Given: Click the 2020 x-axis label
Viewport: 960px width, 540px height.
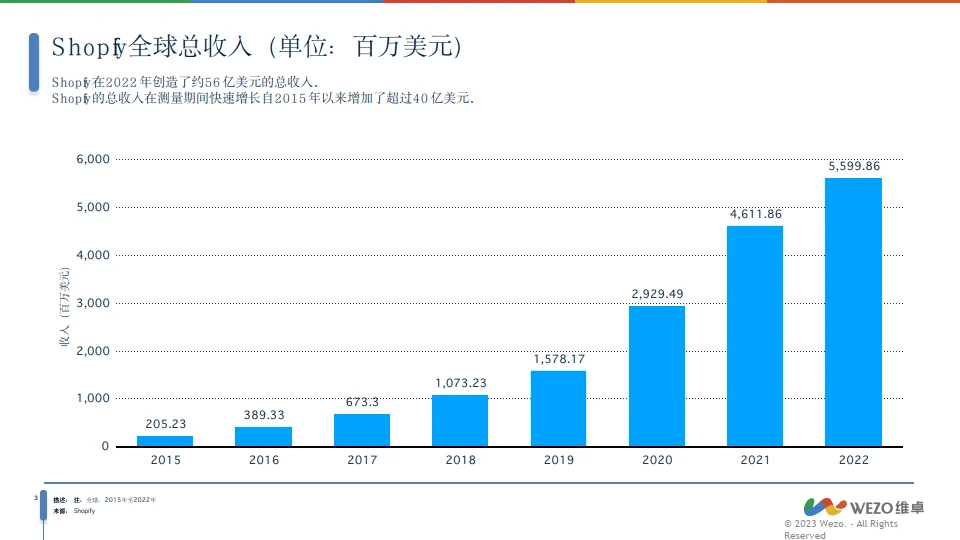Looking at the screenshot, I should pos(657,460).
